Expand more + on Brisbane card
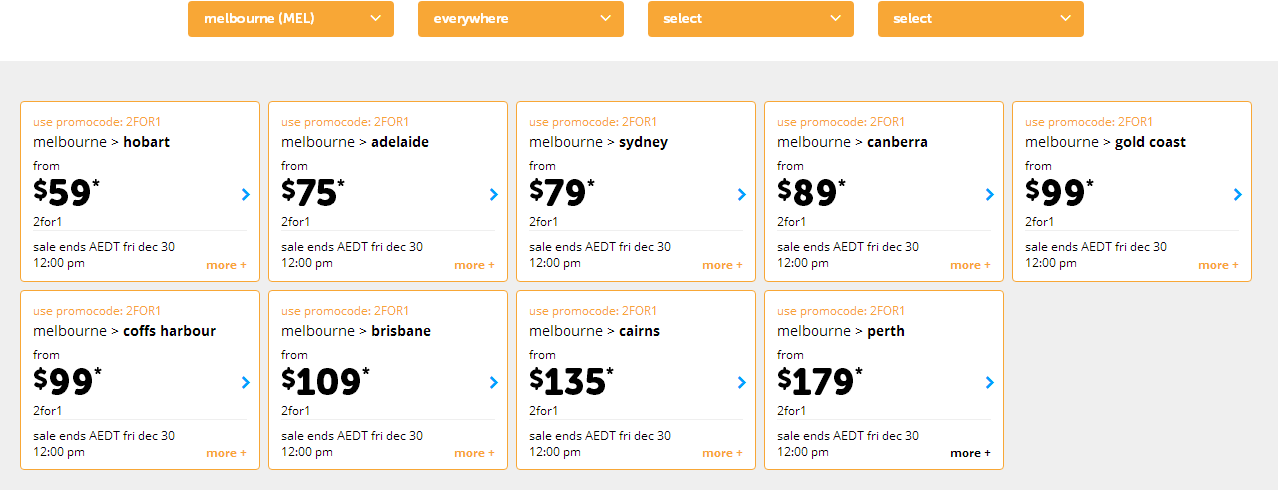Image resolution: width=1278 pixels, height=490 pixels. pyautogui.click(x=474, y=453)
